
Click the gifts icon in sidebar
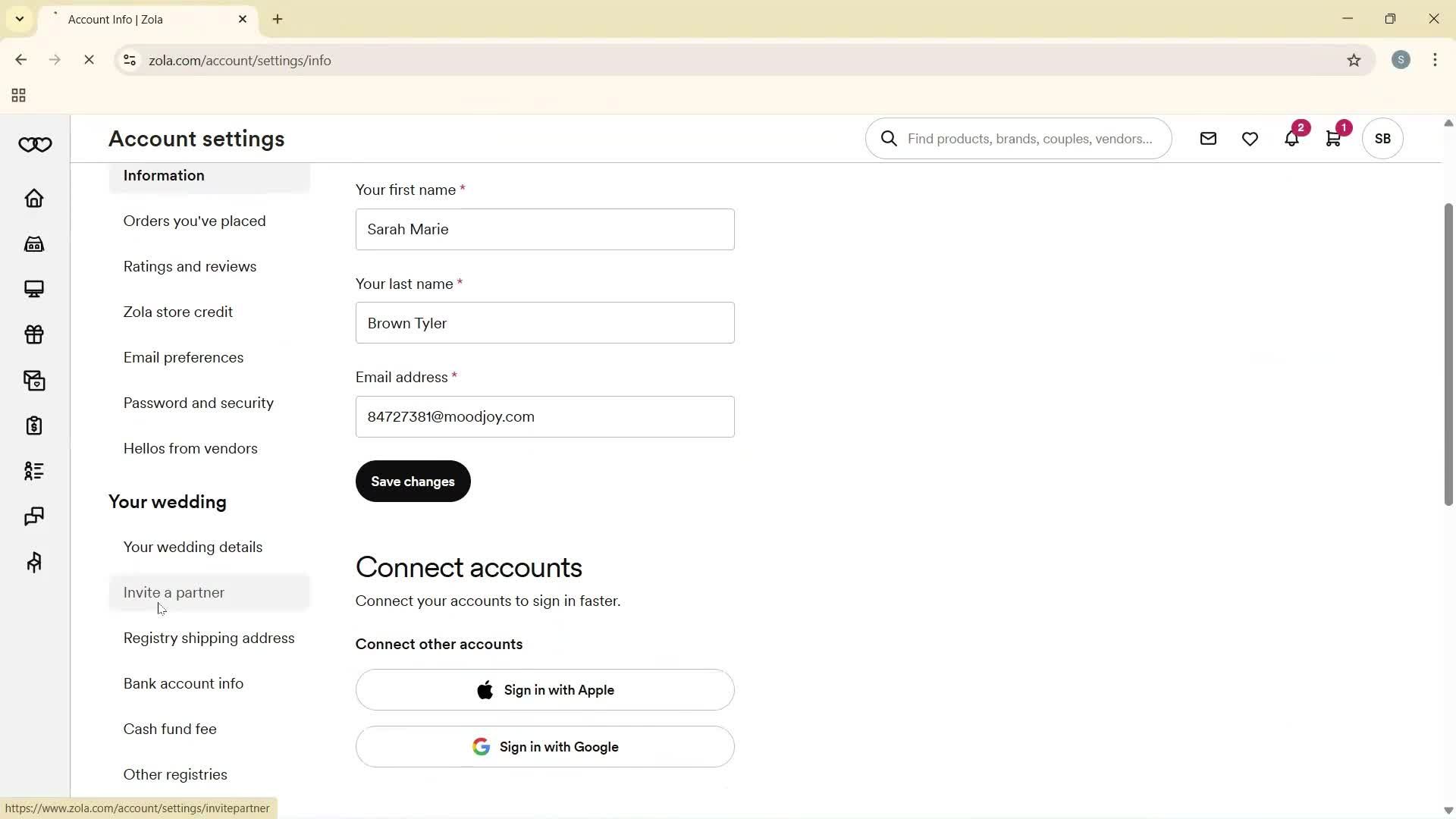tap(34, 334)
